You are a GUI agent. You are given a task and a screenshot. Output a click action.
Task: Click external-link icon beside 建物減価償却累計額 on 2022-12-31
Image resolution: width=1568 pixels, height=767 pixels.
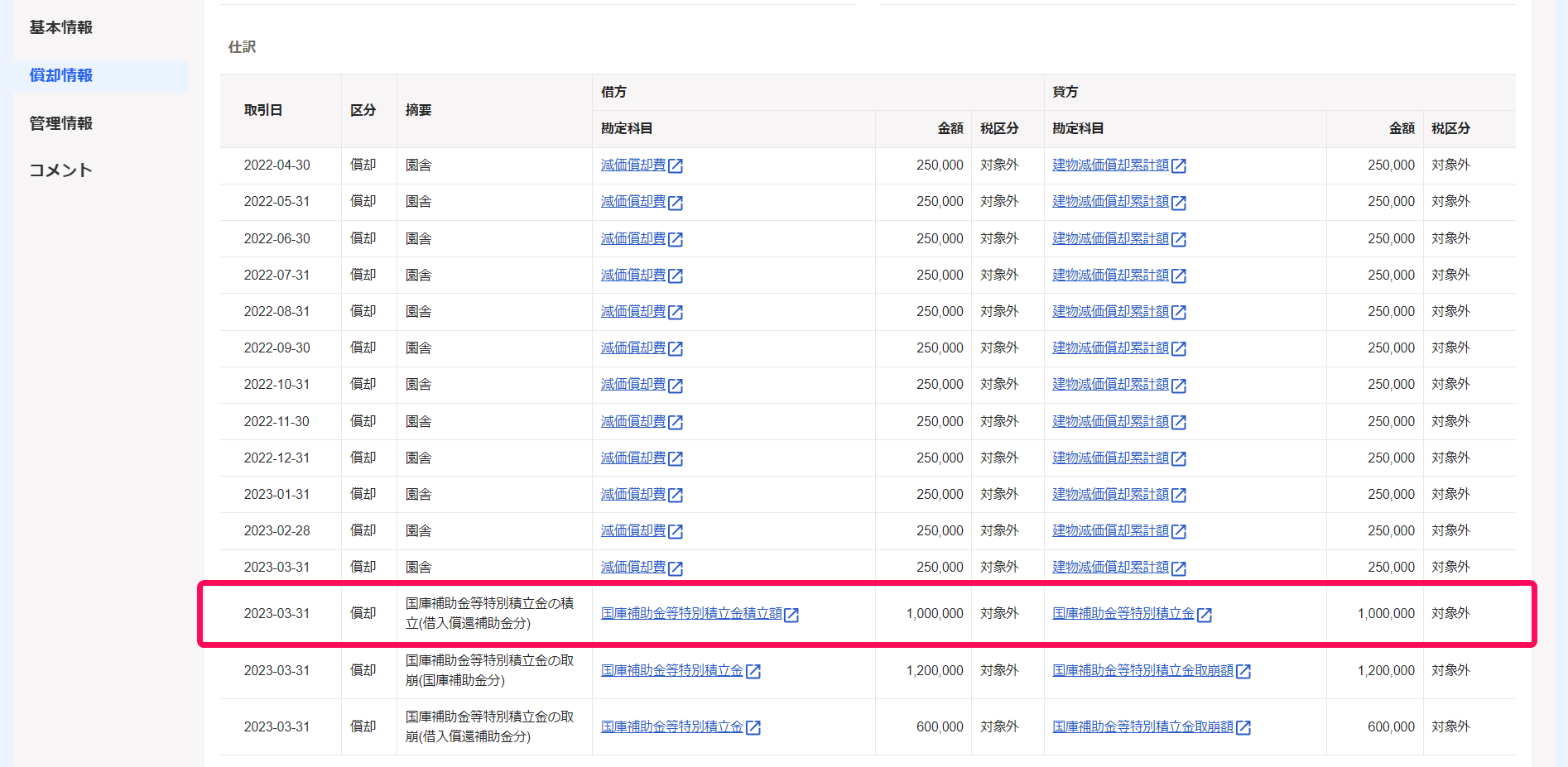[1179, 458]
